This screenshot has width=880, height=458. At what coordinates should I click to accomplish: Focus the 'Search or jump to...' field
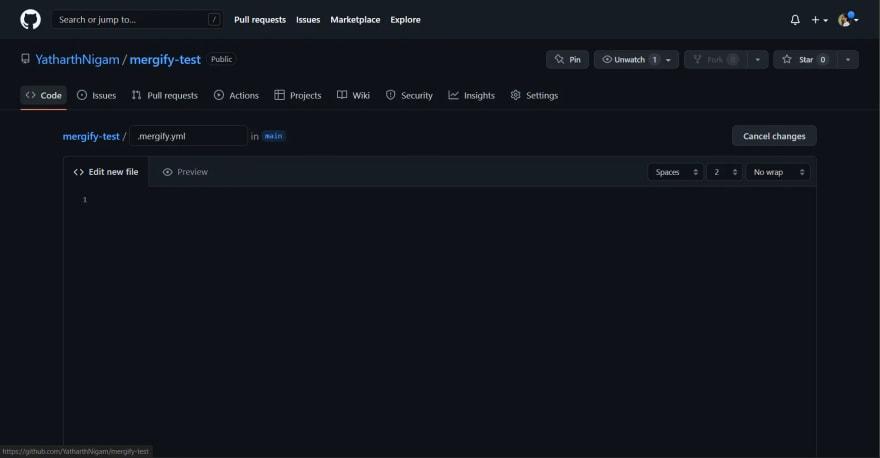[136, 20]
